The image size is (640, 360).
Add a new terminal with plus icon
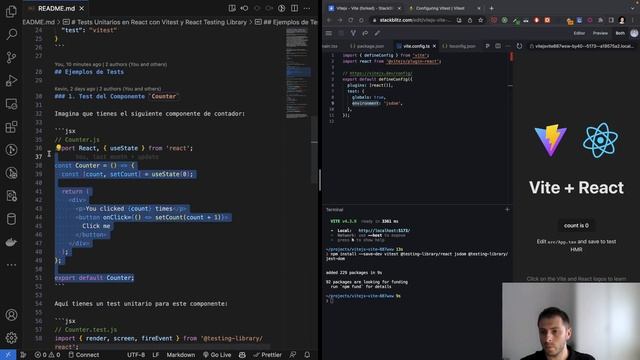pyautogui.click(x=507, y=209)
